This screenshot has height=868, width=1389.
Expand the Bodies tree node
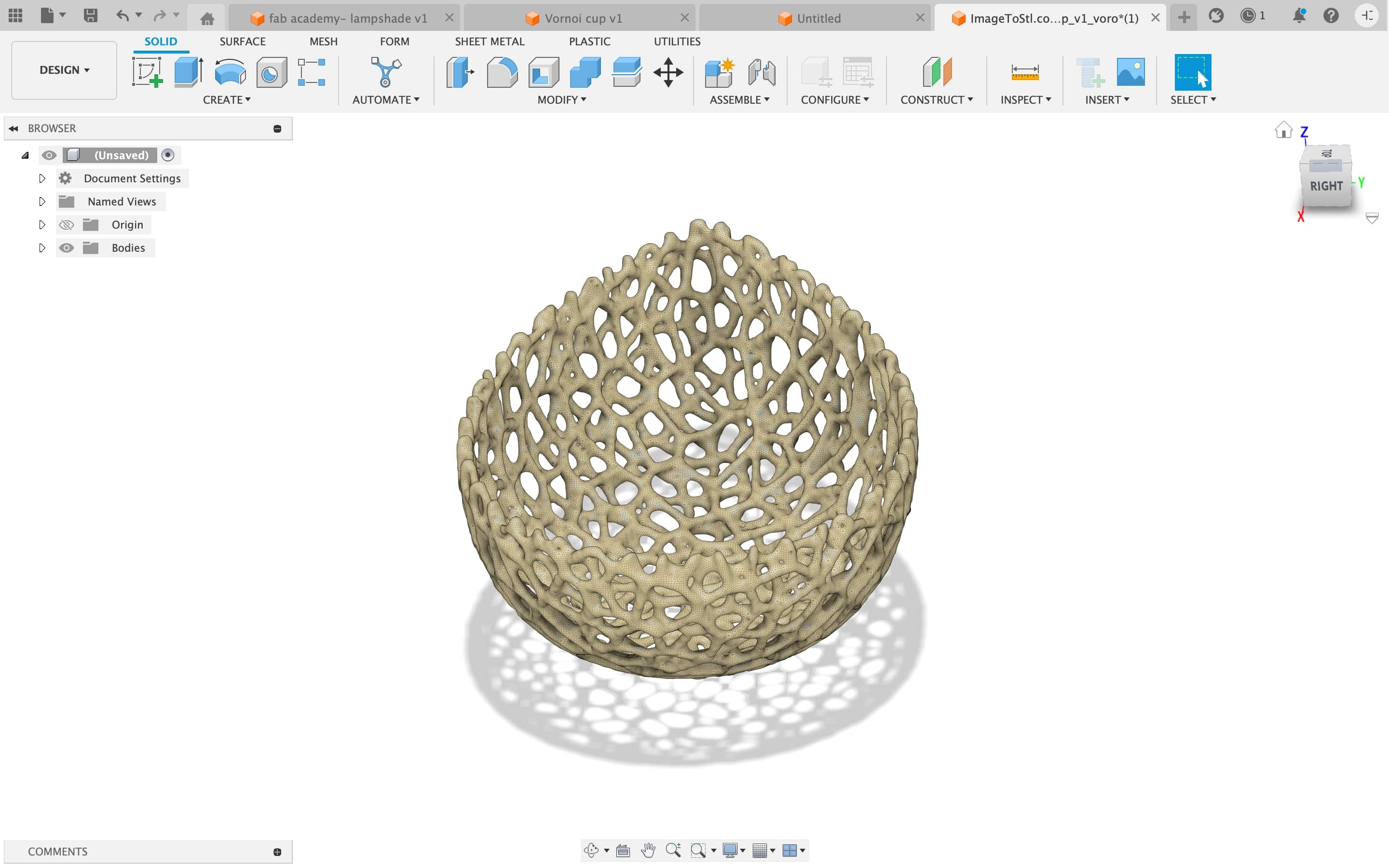(x=42, y=248)
